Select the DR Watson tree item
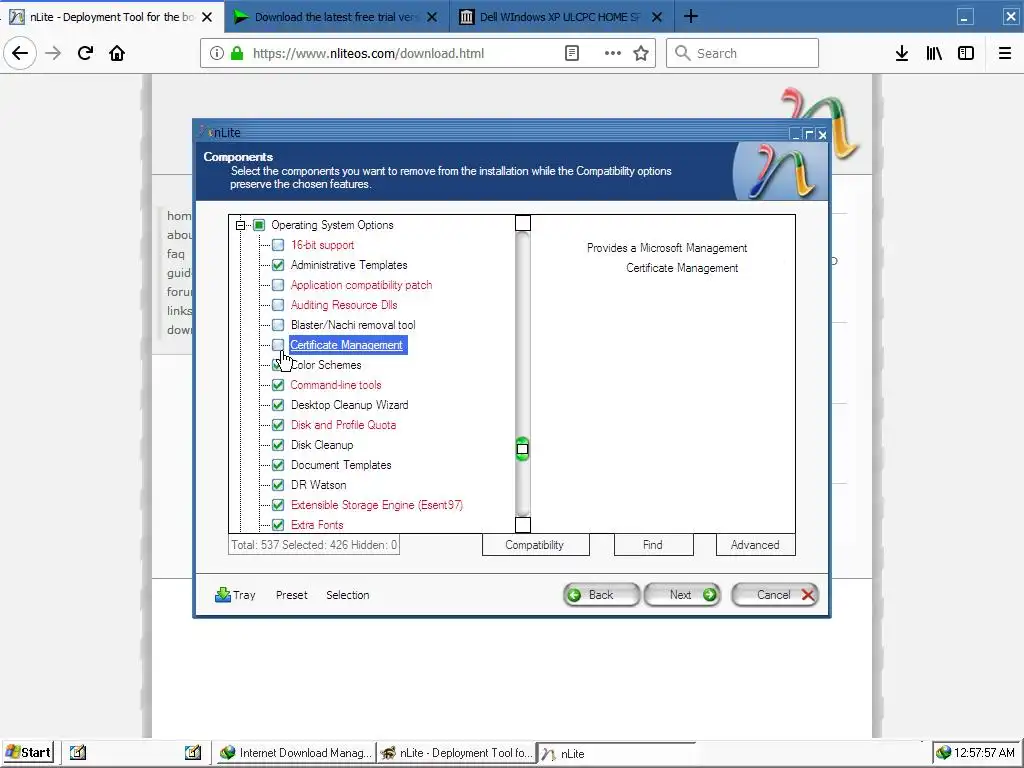Viewport: 1024px width, 768px height. [x=319, y=485]
